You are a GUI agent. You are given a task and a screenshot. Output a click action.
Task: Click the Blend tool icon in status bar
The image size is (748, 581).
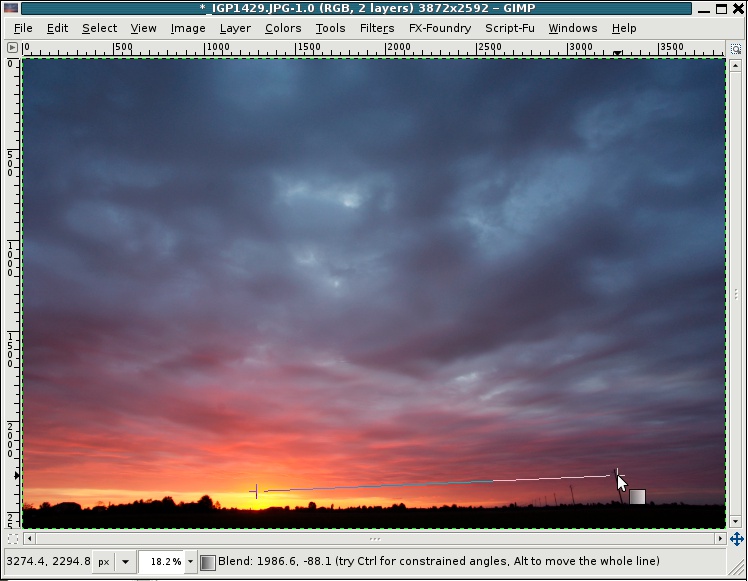pyautogui.click(x=207, y=562)
